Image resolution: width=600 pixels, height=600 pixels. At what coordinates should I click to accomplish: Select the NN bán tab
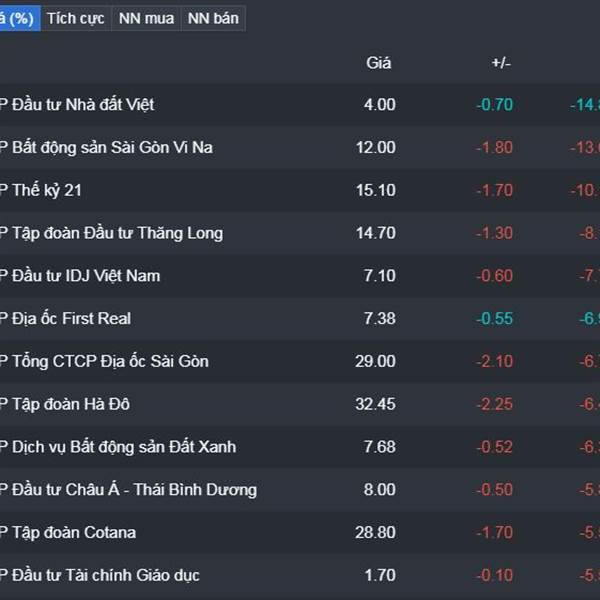click(212, 18)
